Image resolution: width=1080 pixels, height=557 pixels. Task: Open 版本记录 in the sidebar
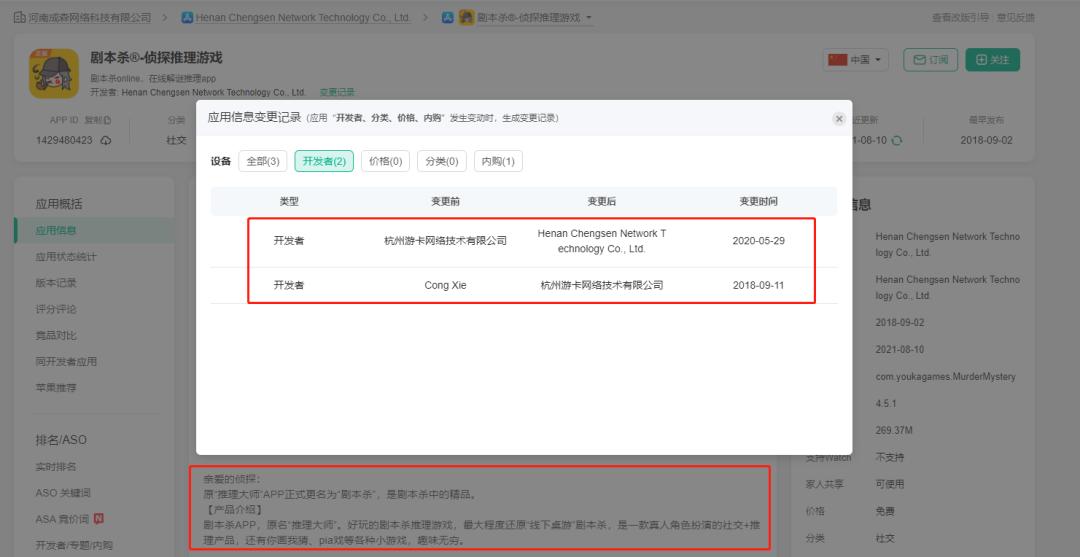[56, 283]
